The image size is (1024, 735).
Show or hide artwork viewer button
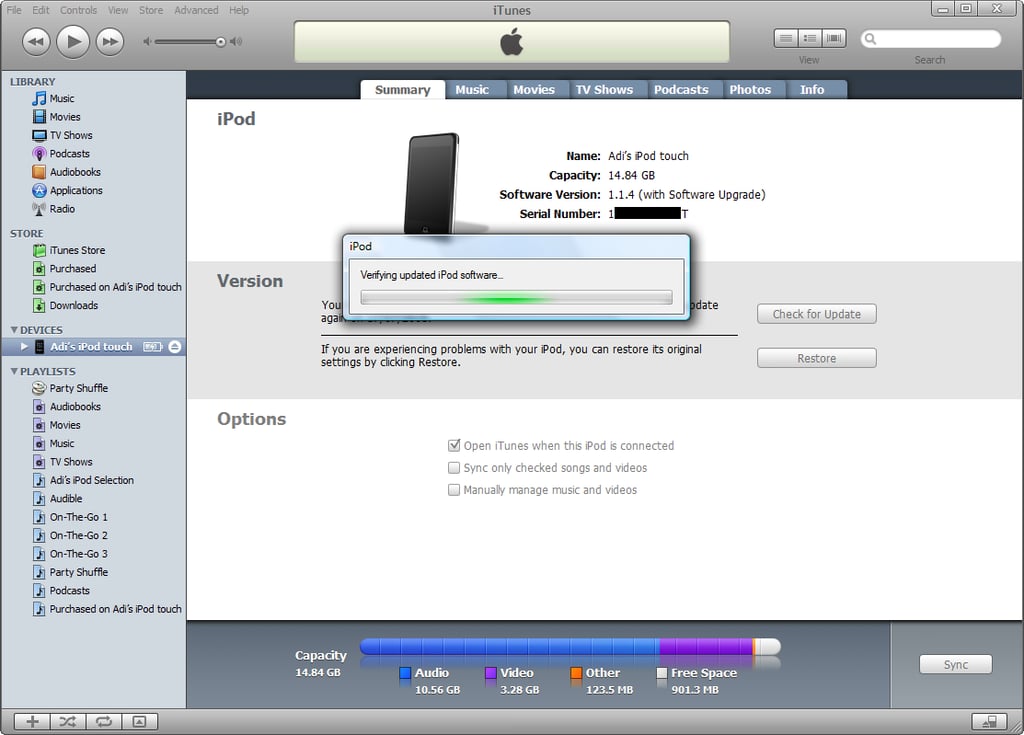pyautogui.click(x=139, y=721)
